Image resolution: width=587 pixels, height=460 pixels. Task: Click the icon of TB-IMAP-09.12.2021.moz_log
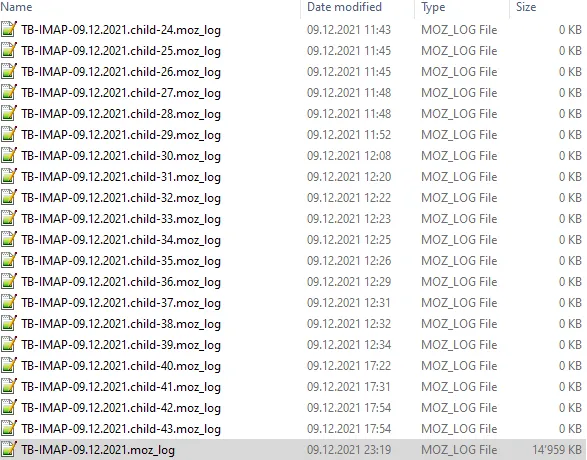coord(9,449)
